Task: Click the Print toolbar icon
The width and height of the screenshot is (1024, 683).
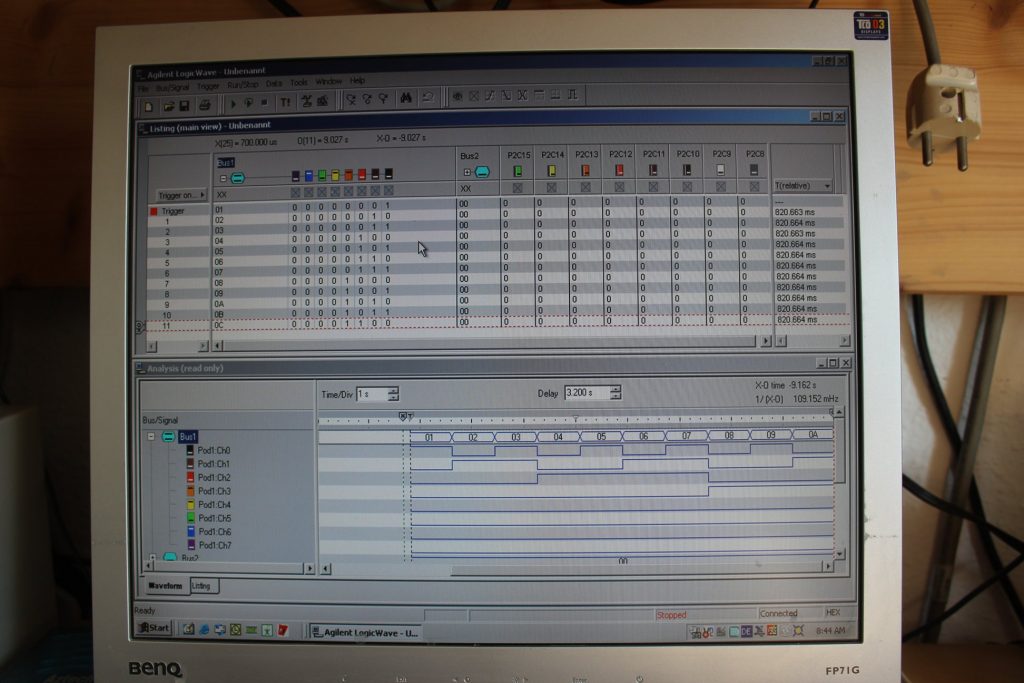Action: [x=205, y=103]
